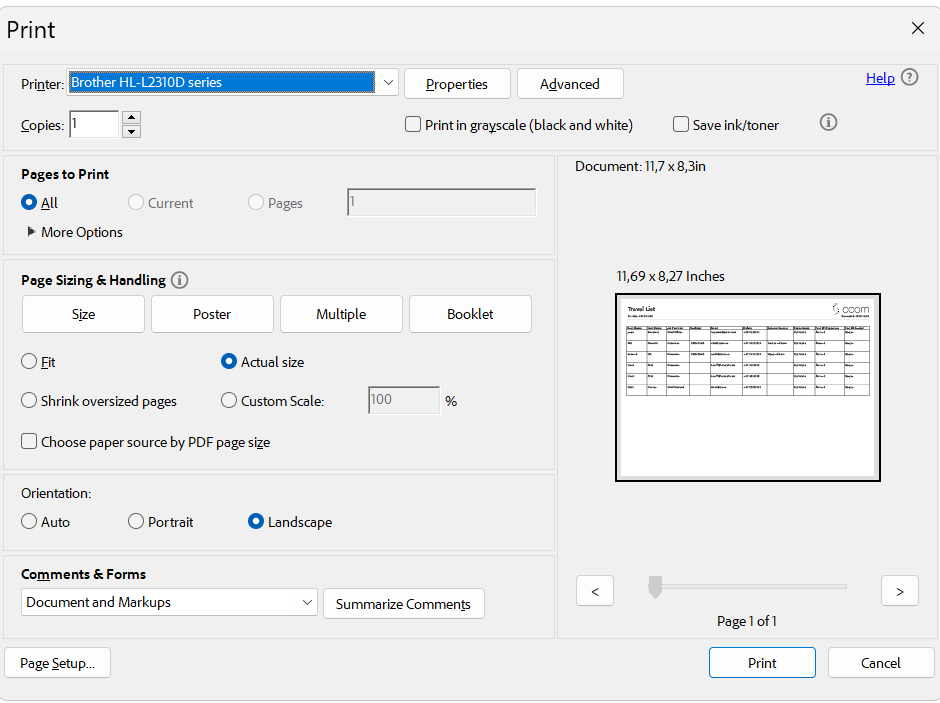Cancel the print dialog
Image resolution: width=940 pixels, height=703 pixels.
881,663
